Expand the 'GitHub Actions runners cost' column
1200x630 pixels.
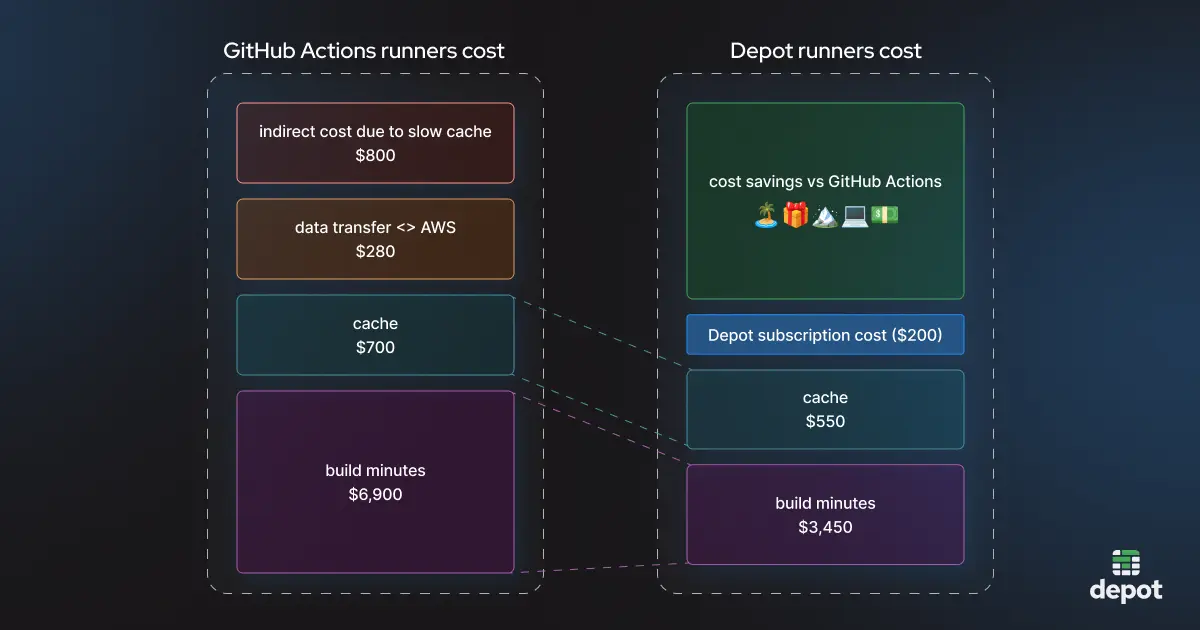coord(375,330)
